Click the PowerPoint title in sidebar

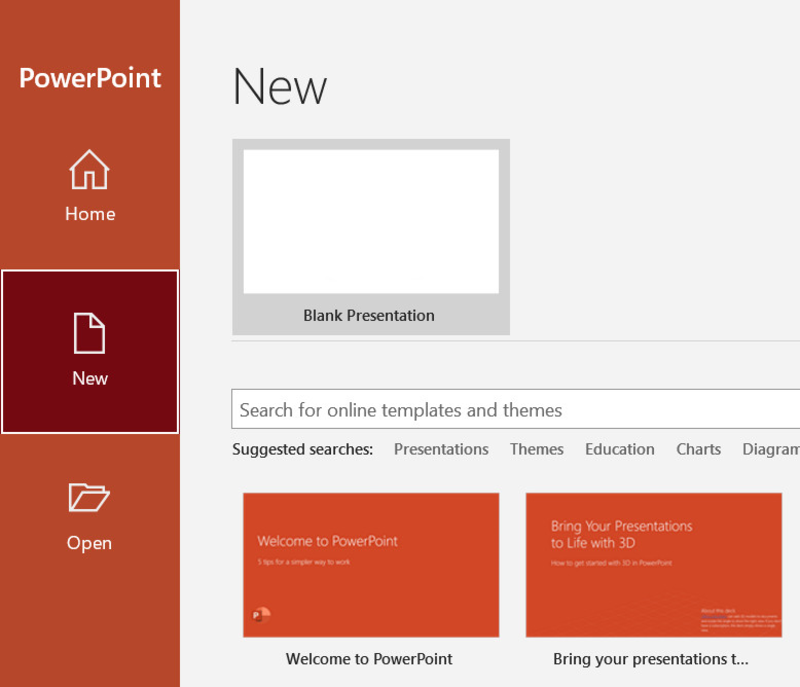tap(90, 78)
